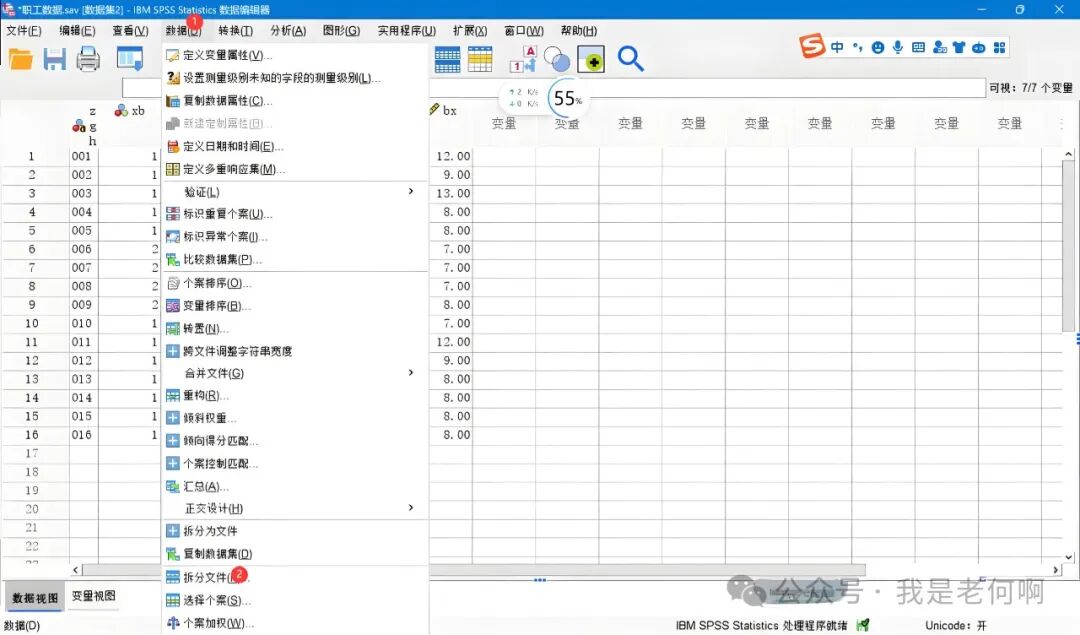Screen dimensions: 1080x635
Task: Open the 扩展(X) menu
Action: [x=470, y=30]
